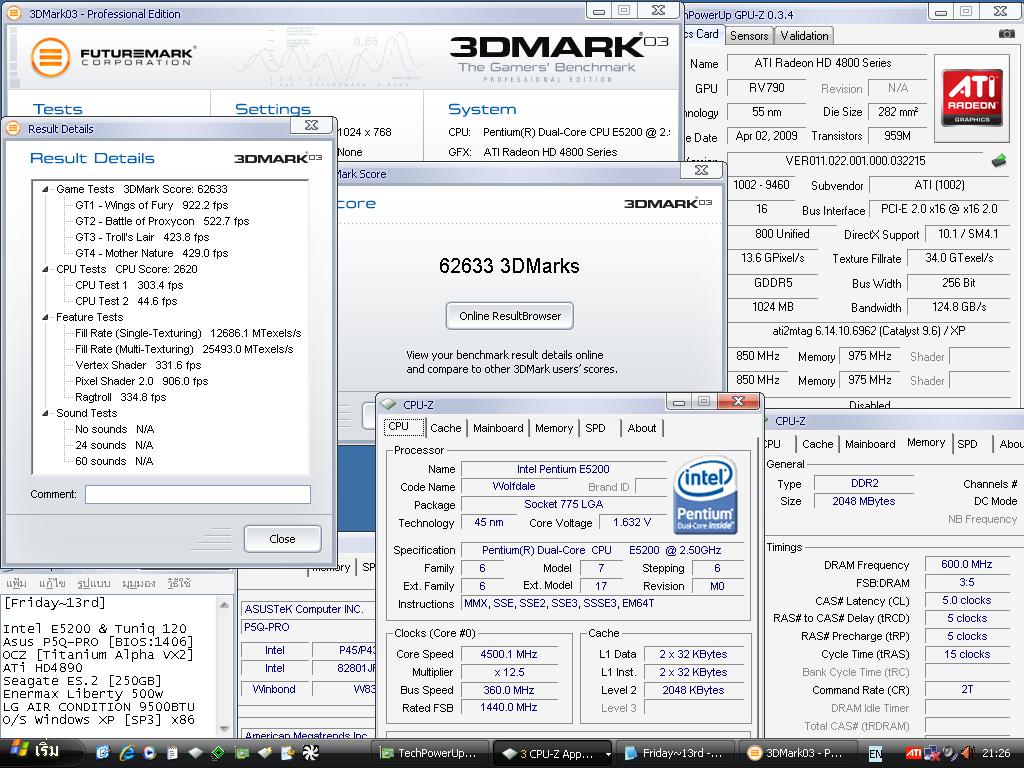Open GPU-Z Sensors tab
Screen dimensions: 1024x768
pos(749,36)
